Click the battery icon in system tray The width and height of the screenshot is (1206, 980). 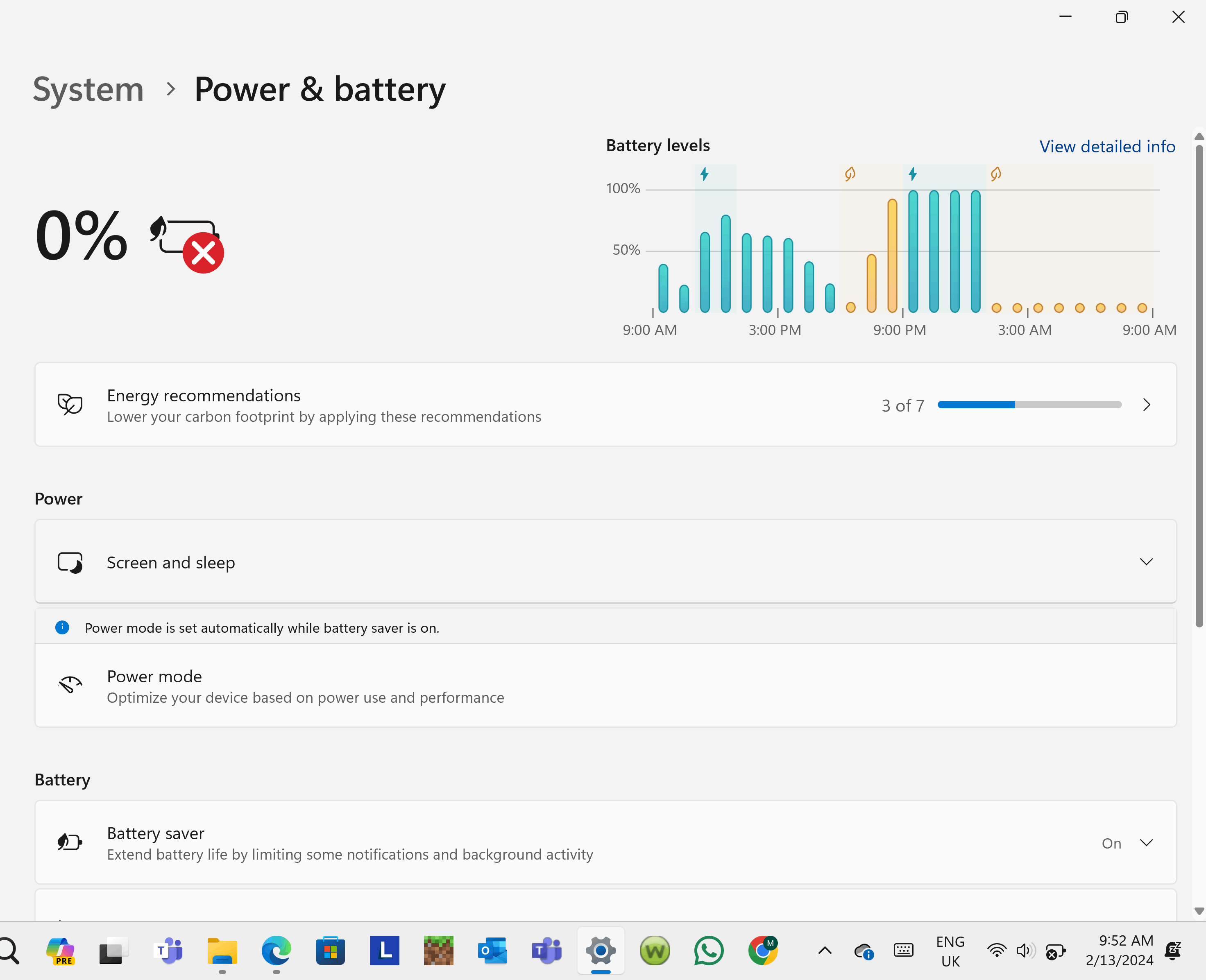(x=1055, y=951)
